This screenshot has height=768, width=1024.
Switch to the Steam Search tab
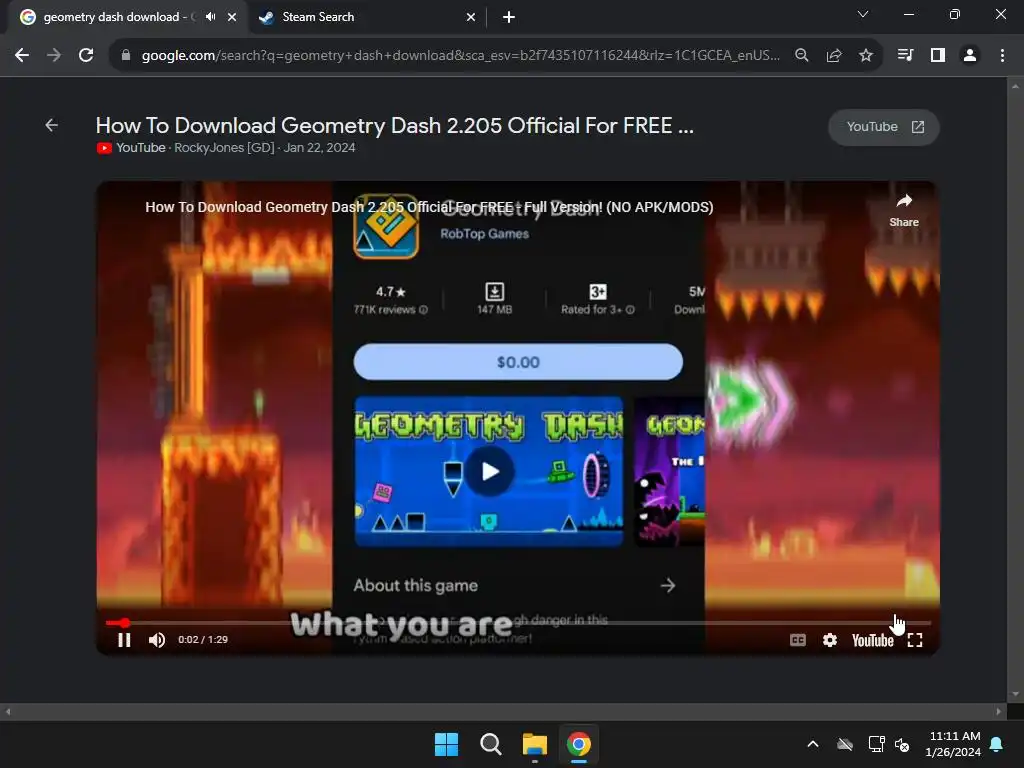367,17
